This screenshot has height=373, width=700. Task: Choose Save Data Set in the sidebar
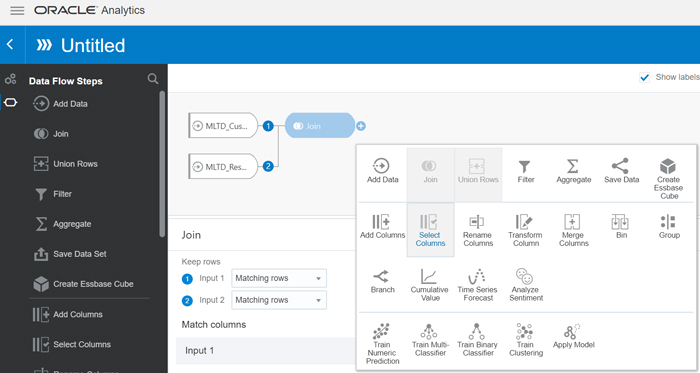[70, 254]
